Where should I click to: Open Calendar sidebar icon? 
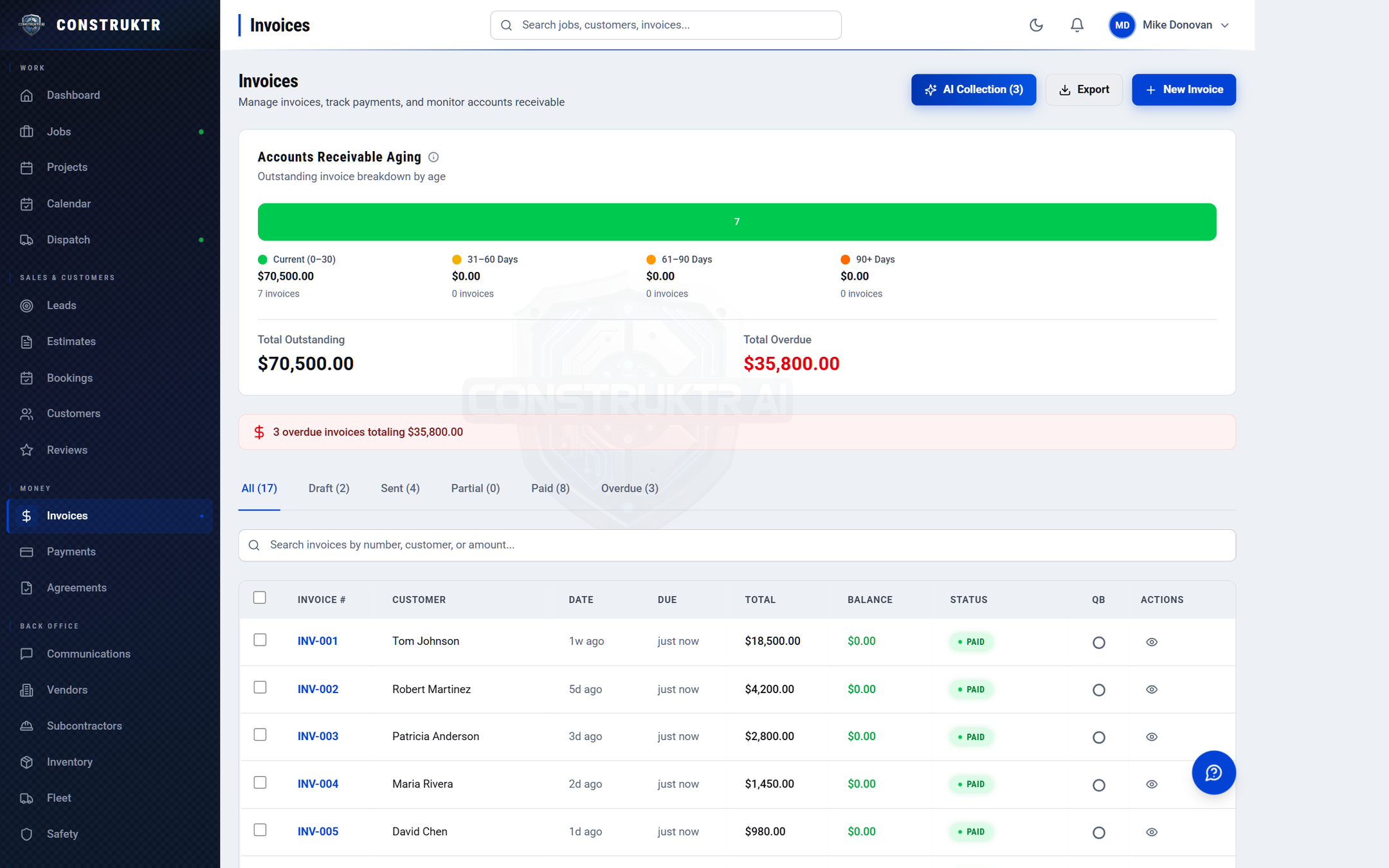(26, 204)
